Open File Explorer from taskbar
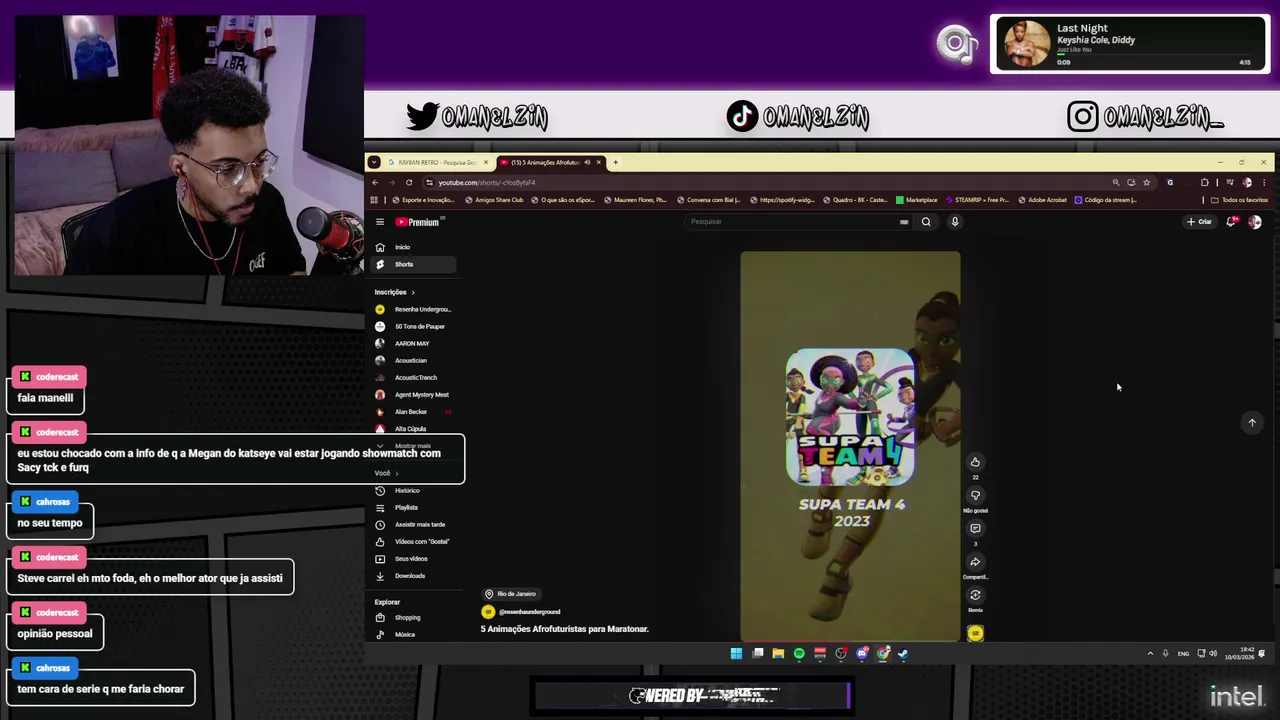This screenshot has width=1280, height=720. tap(778, 654)
